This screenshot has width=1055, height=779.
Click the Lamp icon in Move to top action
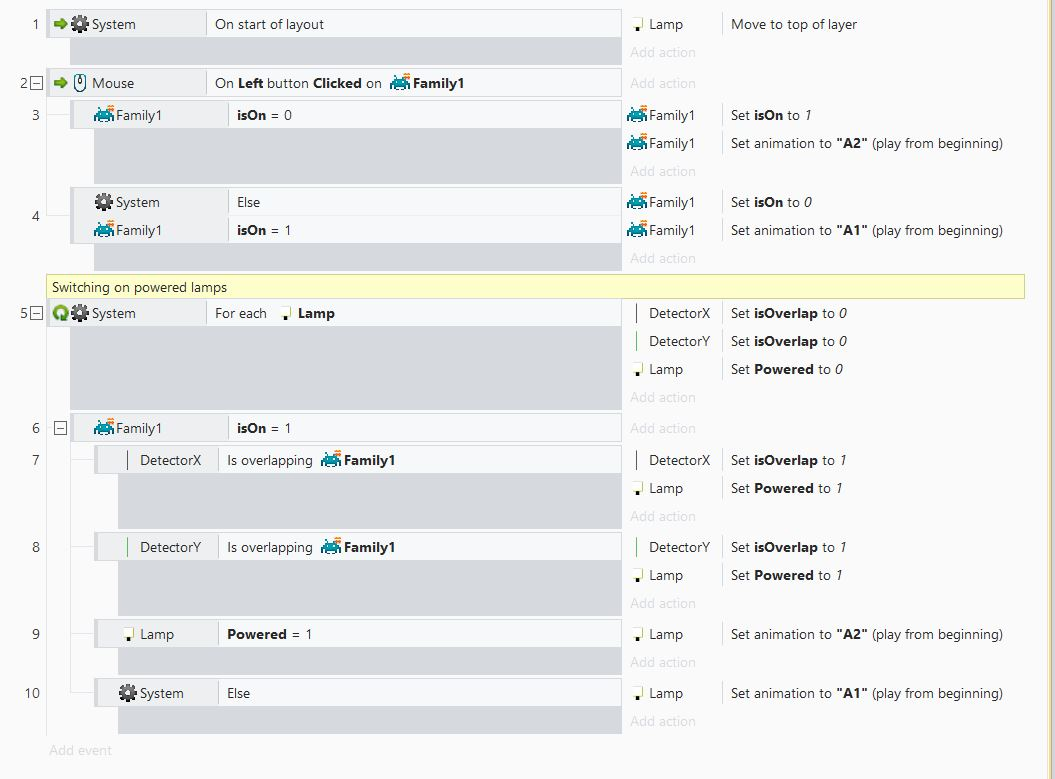point(637,25)
